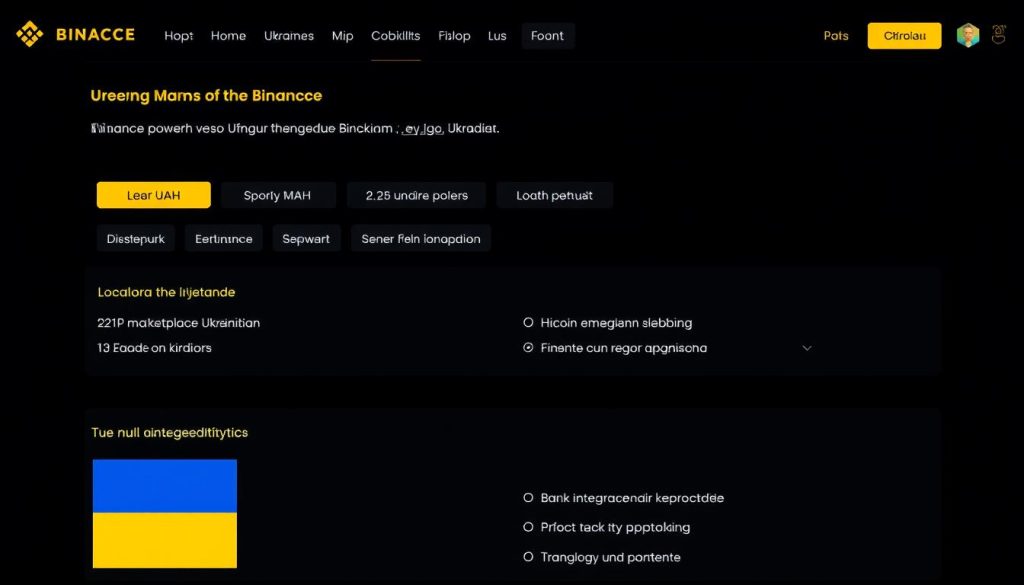Select the Sepwart filter chip
The height and width of the screenshot is (585, 1024).
point(306,239)
